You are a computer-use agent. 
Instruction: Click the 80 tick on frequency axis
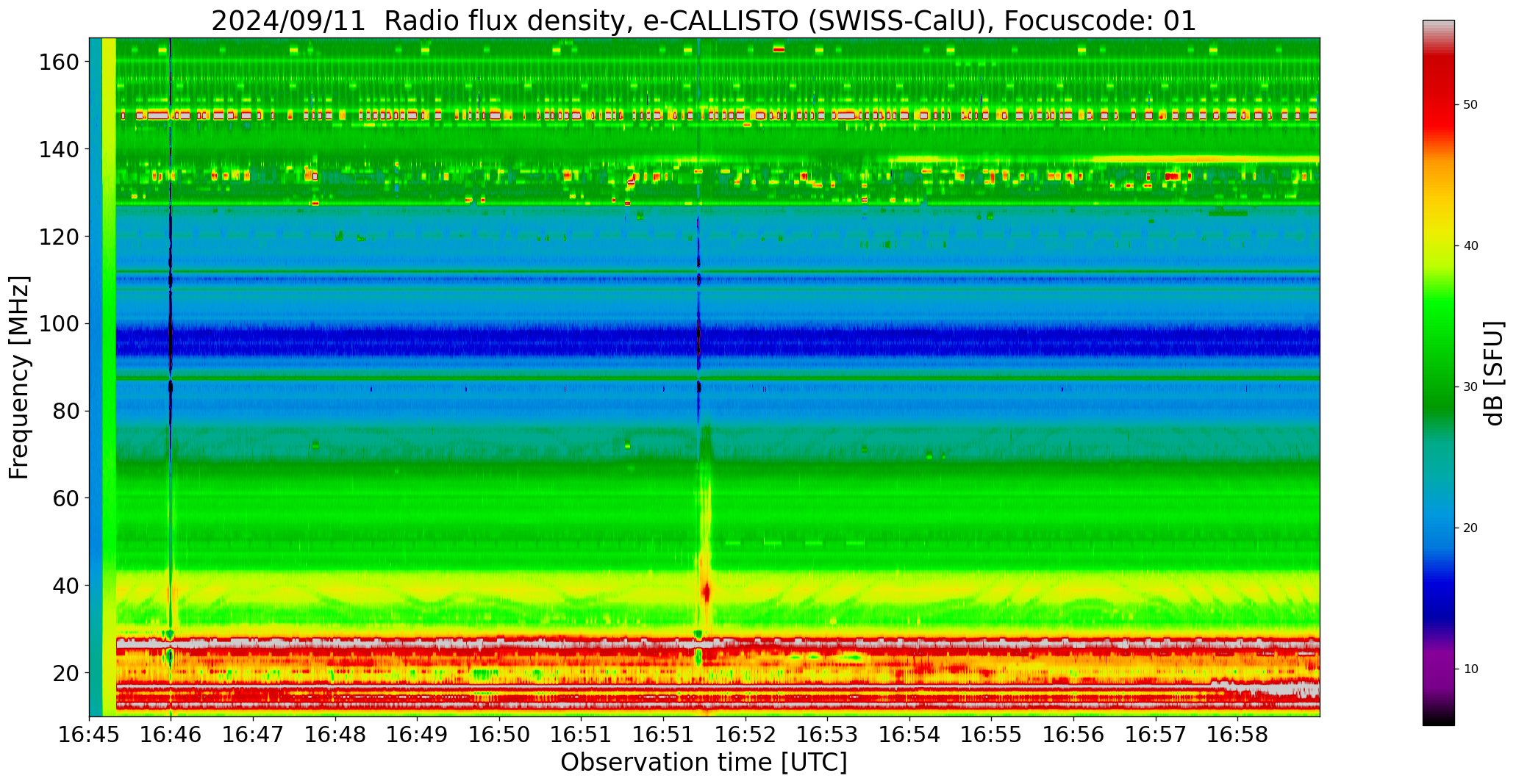[65, 411]
